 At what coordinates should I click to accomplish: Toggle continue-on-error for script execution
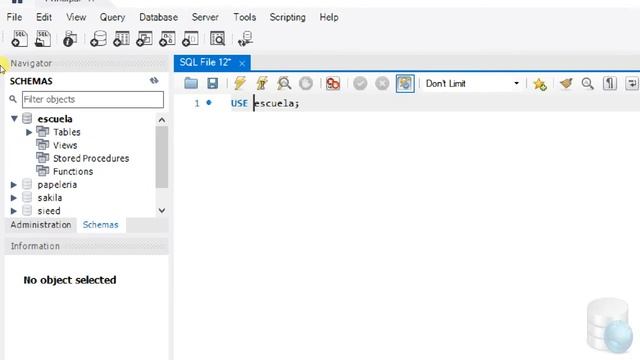coord(333,84)
